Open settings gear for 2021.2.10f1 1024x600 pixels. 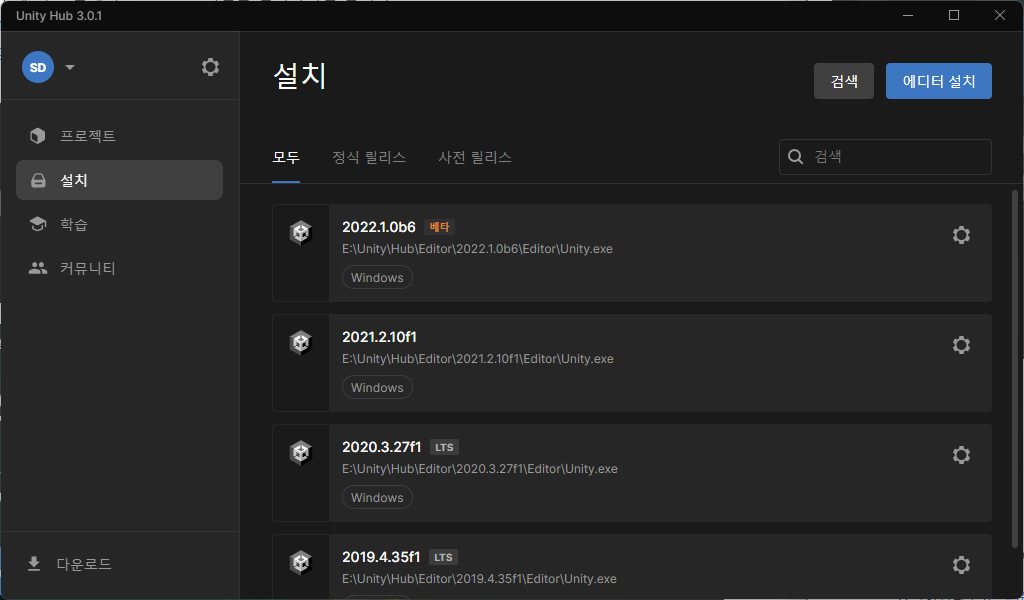pyautogui.click(x=961, y=345)
